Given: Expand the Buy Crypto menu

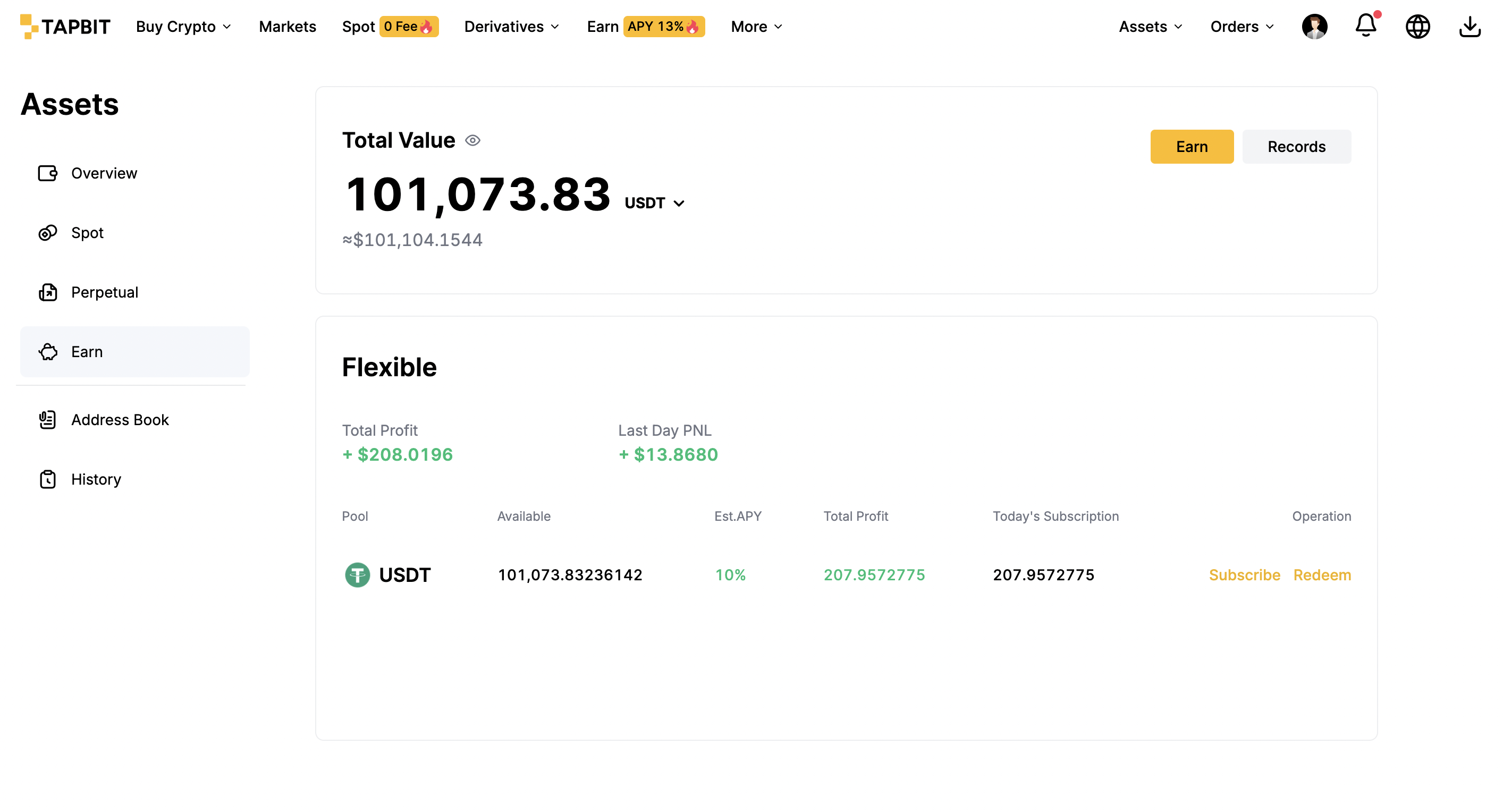Looking at the screenshot, I should 184,27.
